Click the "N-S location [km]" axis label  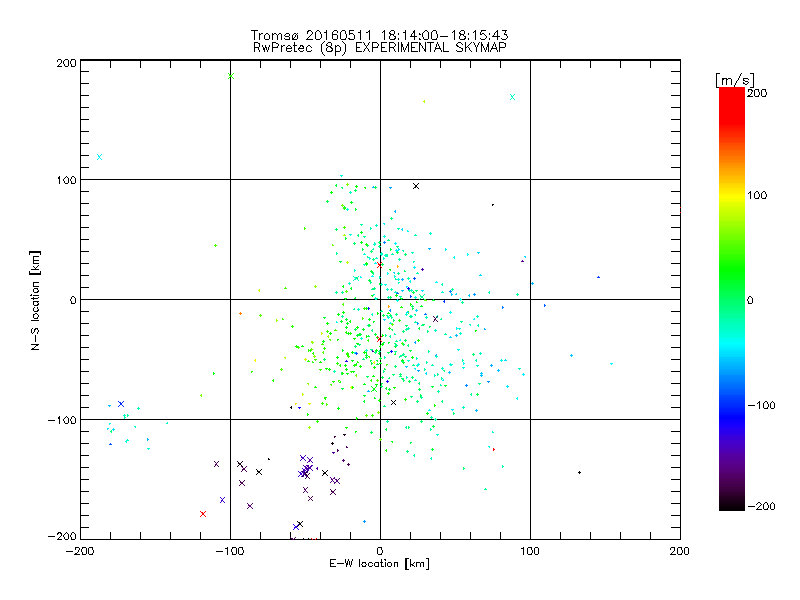point(35,300)
